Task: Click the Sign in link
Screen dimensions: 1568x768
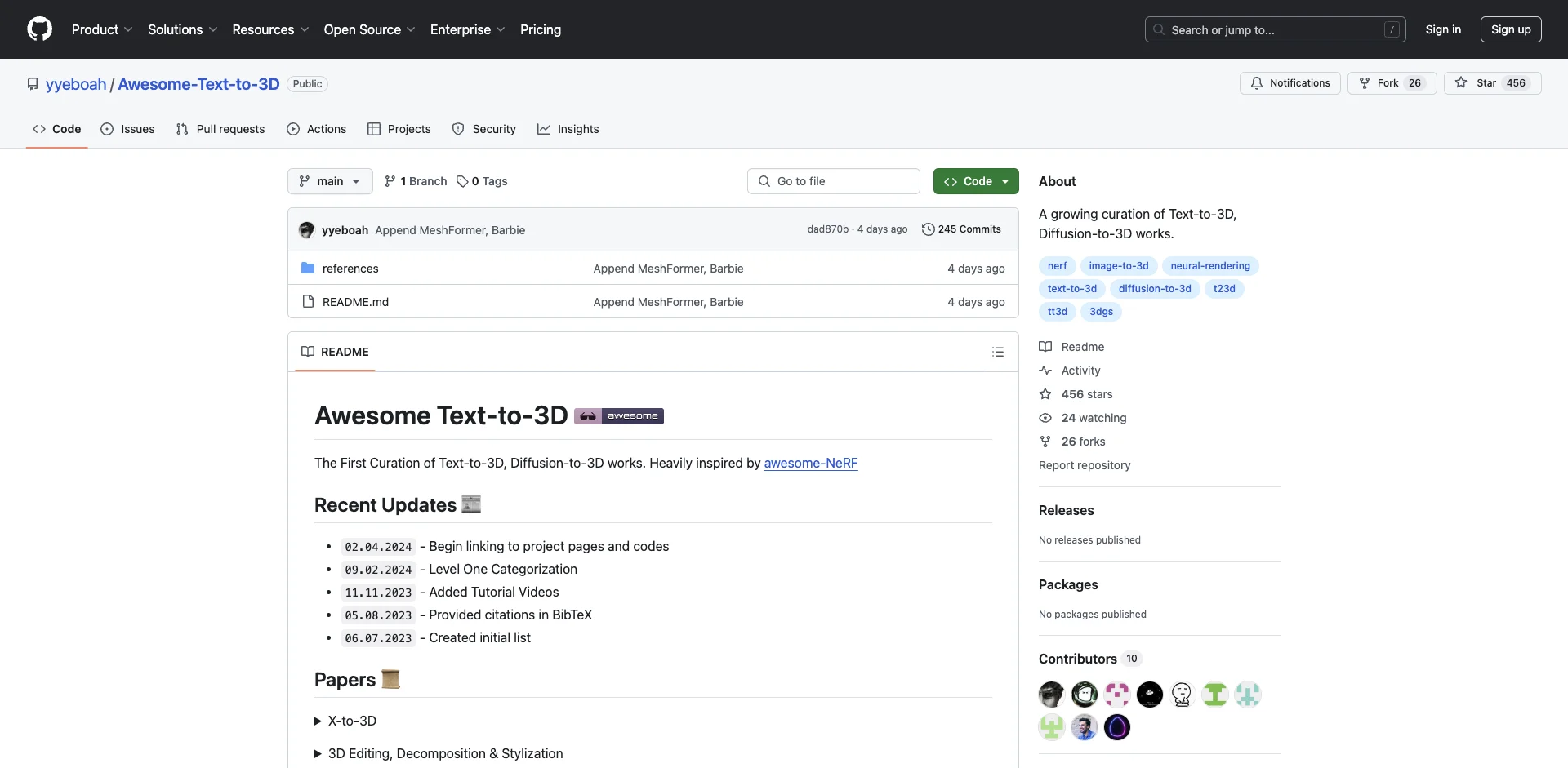Action: (x=1443, y=29)
